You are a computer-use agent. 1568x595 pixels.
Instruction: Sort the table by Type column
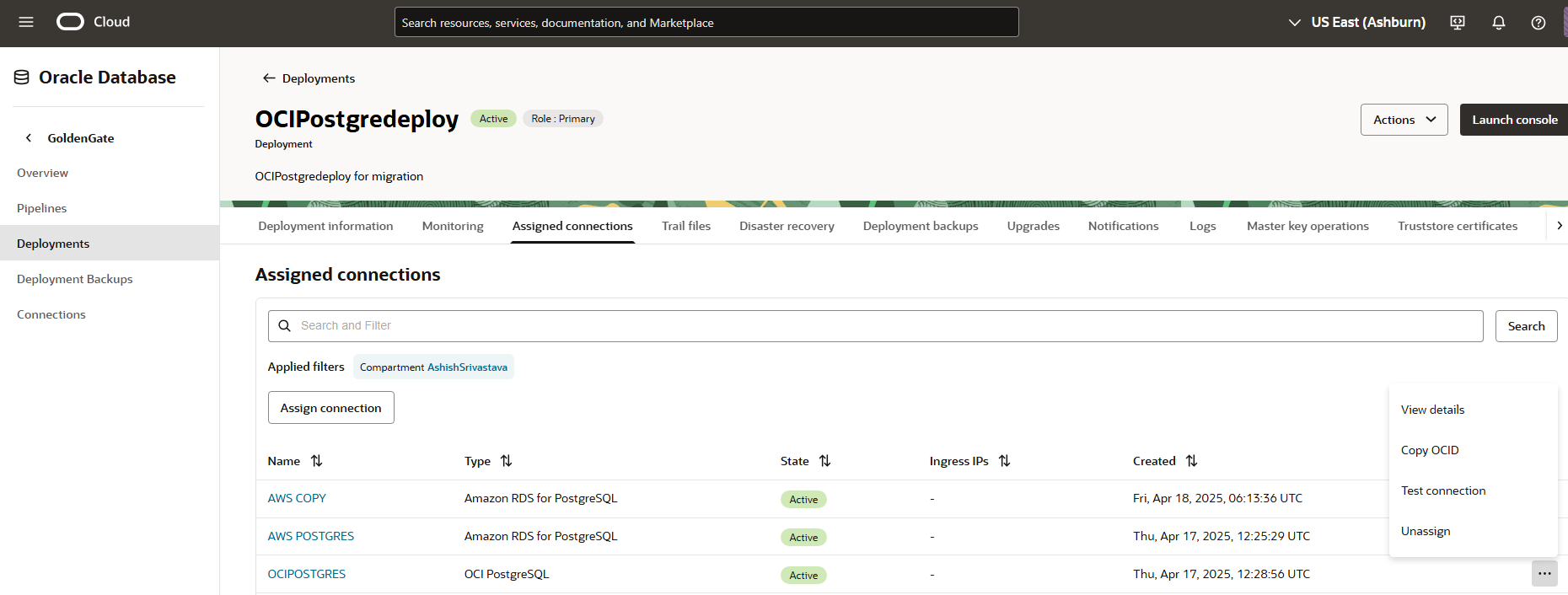506,461
